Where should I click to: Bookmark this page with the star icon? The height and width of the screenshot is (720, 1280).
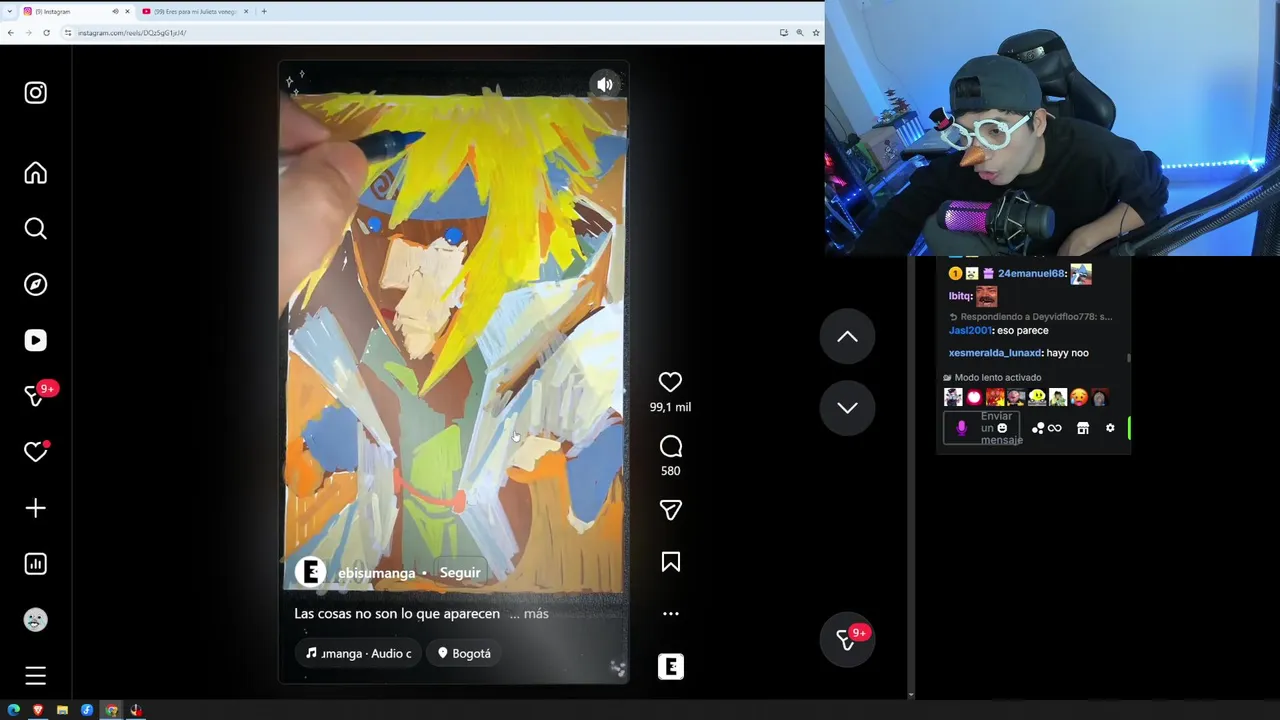pos(815,33)
